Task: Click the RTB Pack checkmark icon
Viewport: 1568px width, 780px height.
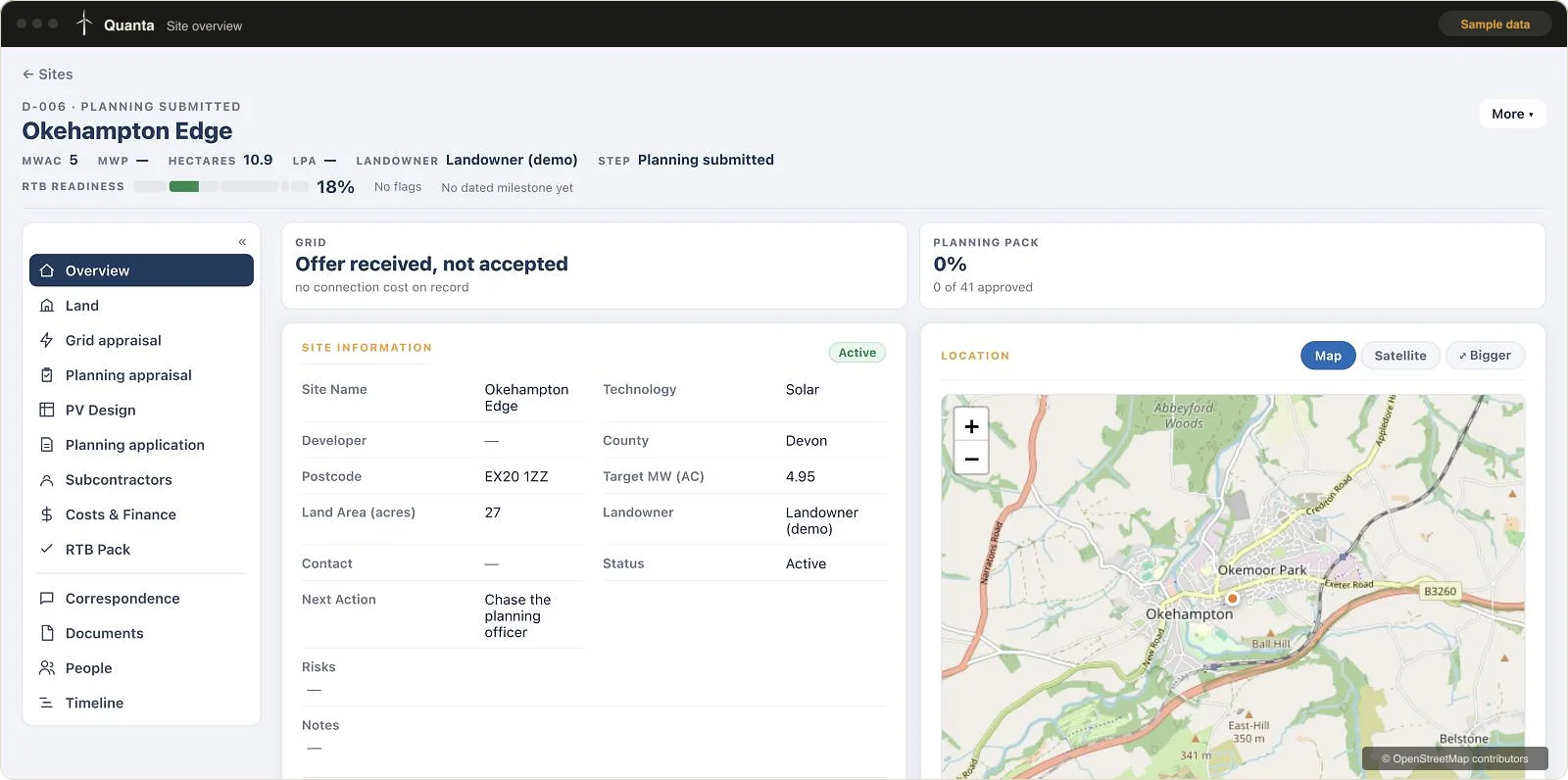Action: click(x=46, y=550)
